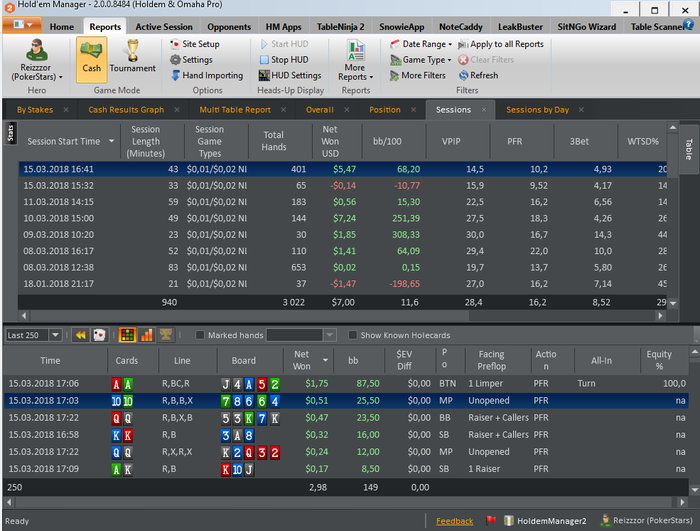
Task: Open the help question mark icon
Action: [x=689, y=25]
